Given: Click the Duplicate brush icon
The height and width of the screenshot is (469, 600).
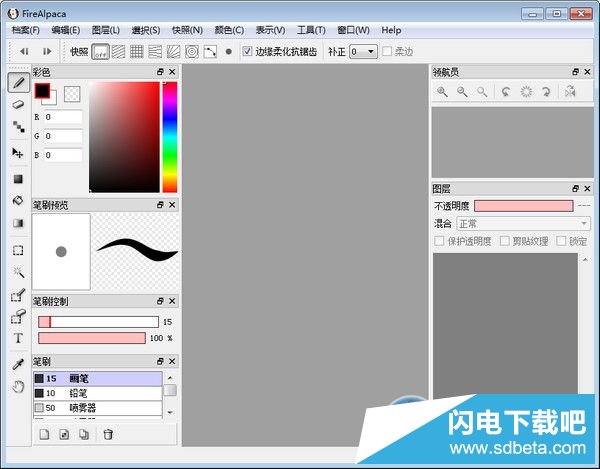Looking at the screenshot, I should tap(84, 434).
